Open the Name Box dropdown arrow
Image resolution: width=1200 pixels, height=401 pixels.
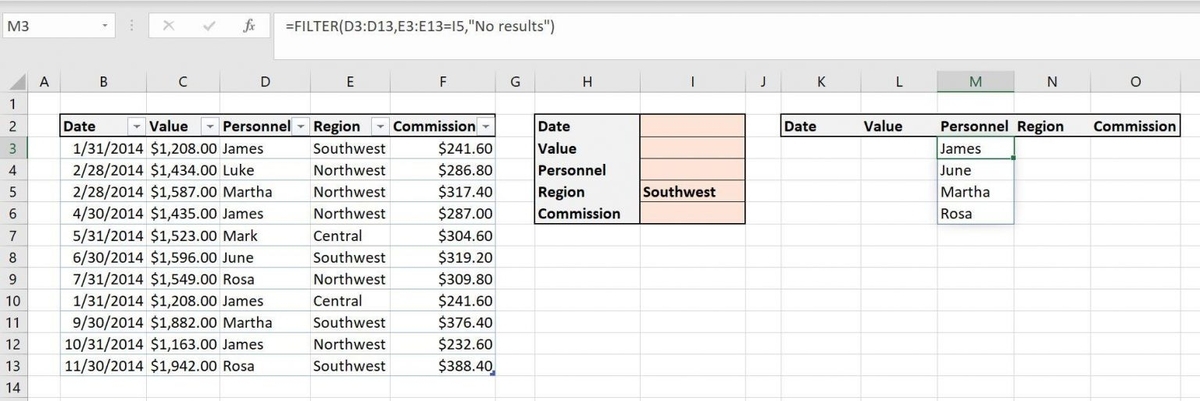(103, 27)
